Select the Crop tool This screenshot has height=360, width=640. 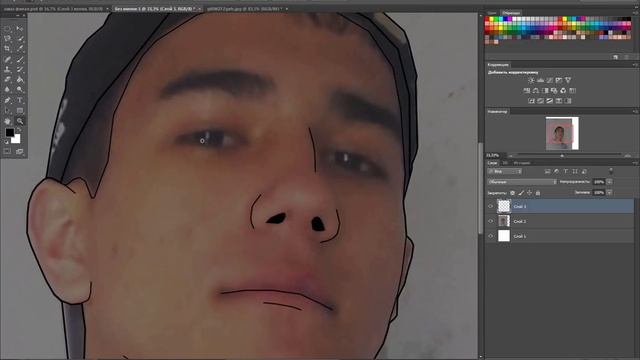click(7, 49)
